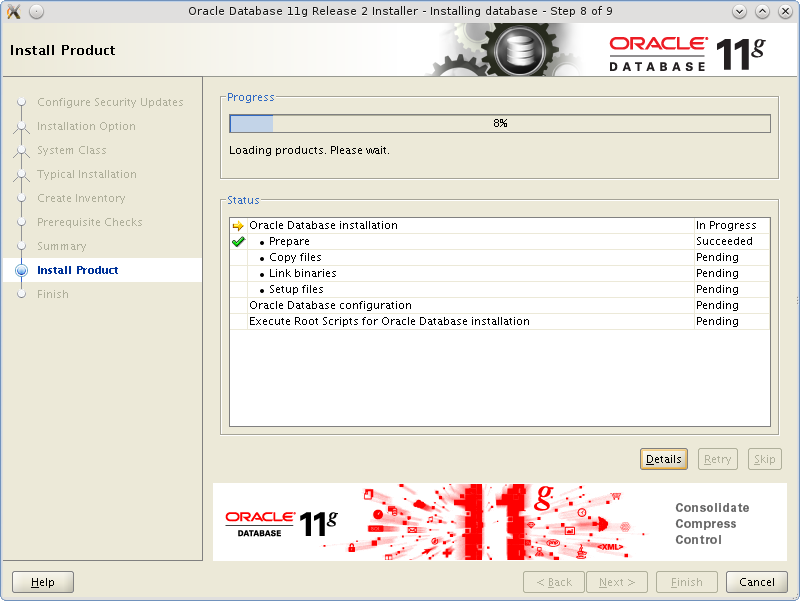Click the 8% progress bar
The image size is (800, 601).
[500, 124]
